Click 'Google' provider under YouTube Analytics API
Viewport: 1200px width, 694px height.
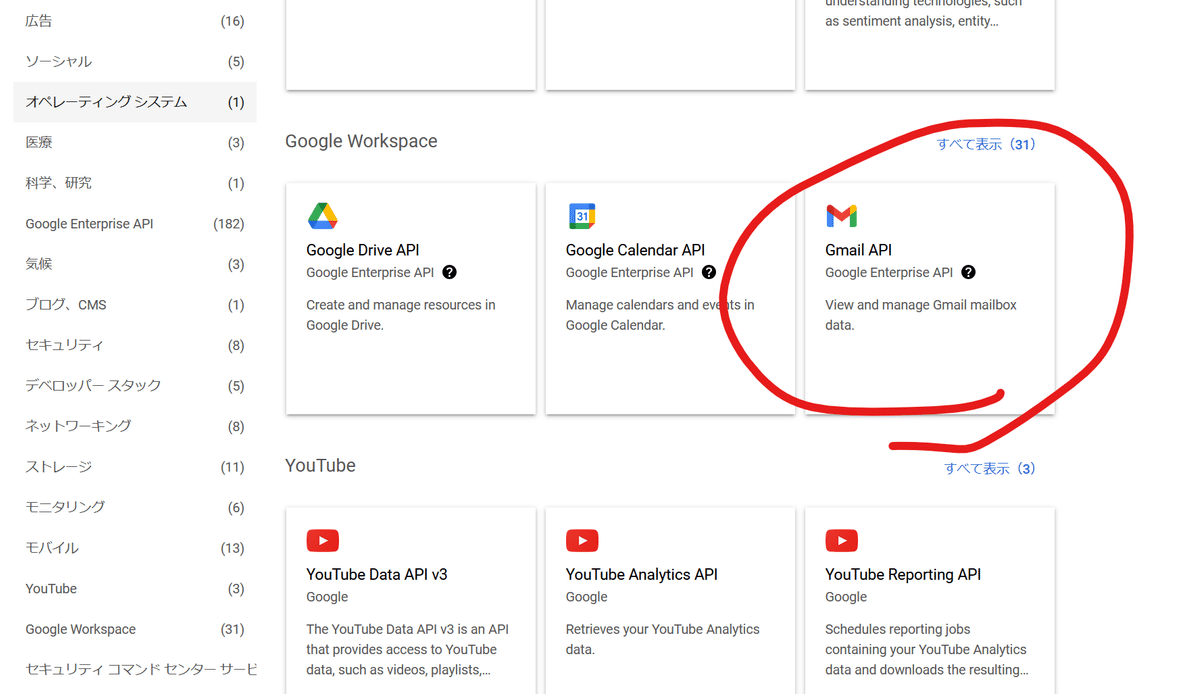click(x=587, y=597)
